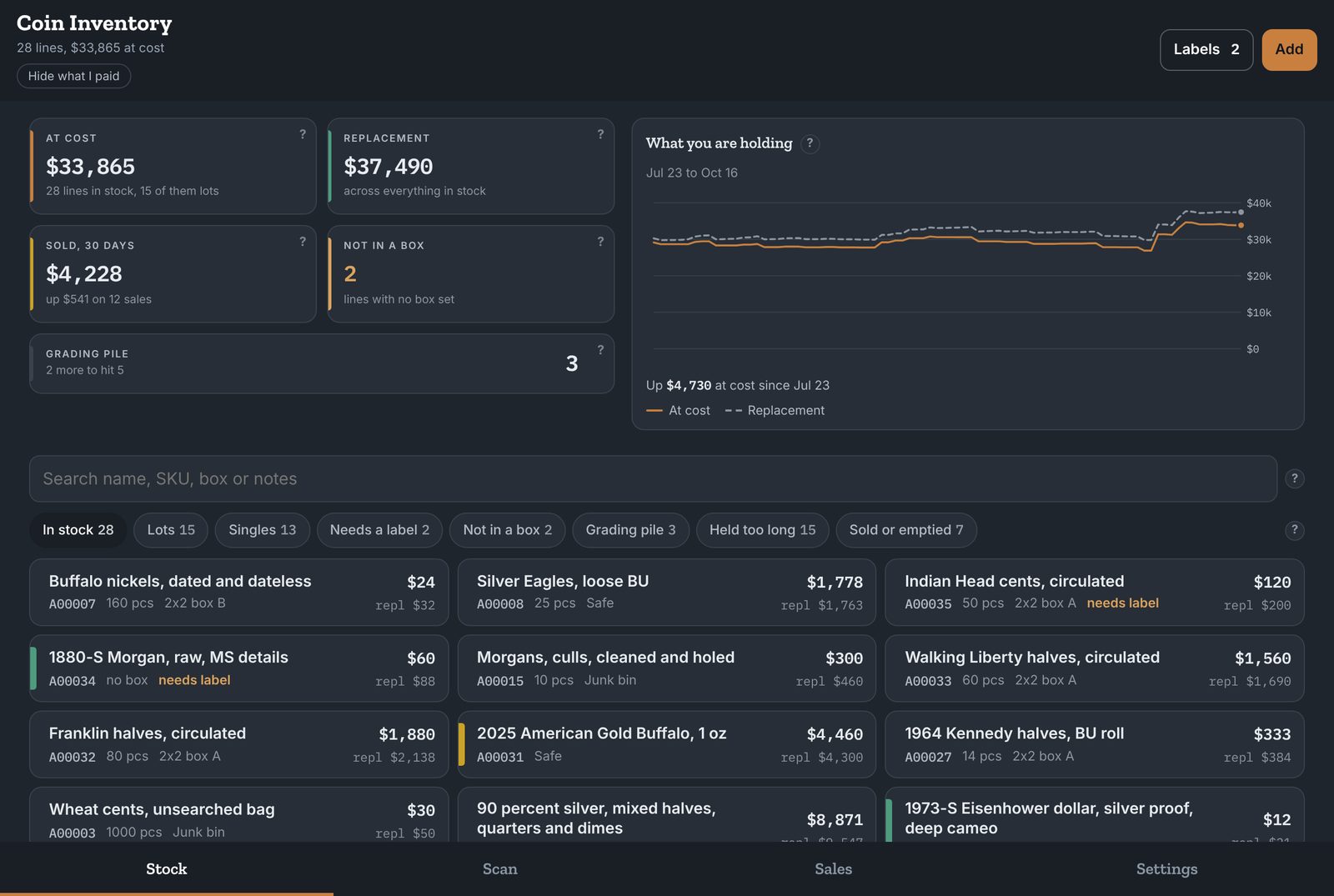Open the 1964 Kennedy halves, BU roll card
This screenshot has height=896, width=1334.
(x=1095, y=744)
